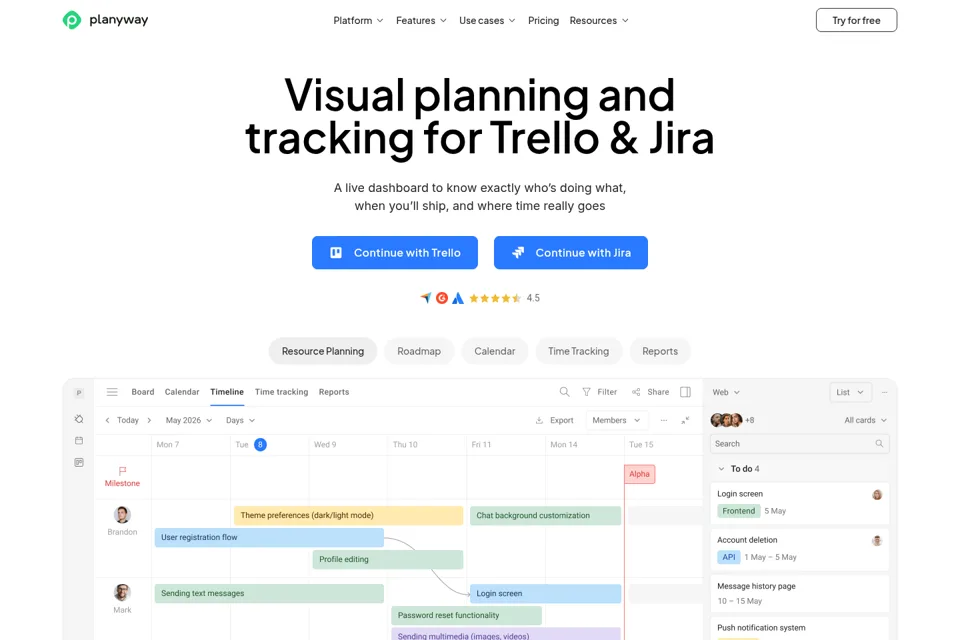Click the Filter funnel icon
Image resolution: width=960 pixels, height=640 pixels.
(x=587, y=392)
